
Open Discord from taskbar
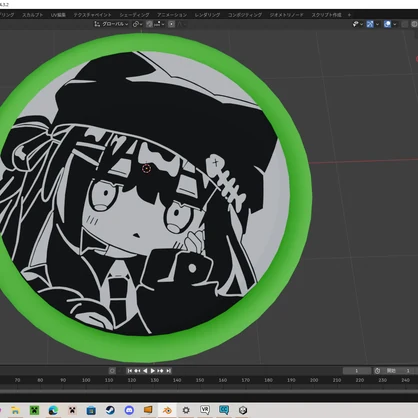pyautogui.click(x=129, y=410)
